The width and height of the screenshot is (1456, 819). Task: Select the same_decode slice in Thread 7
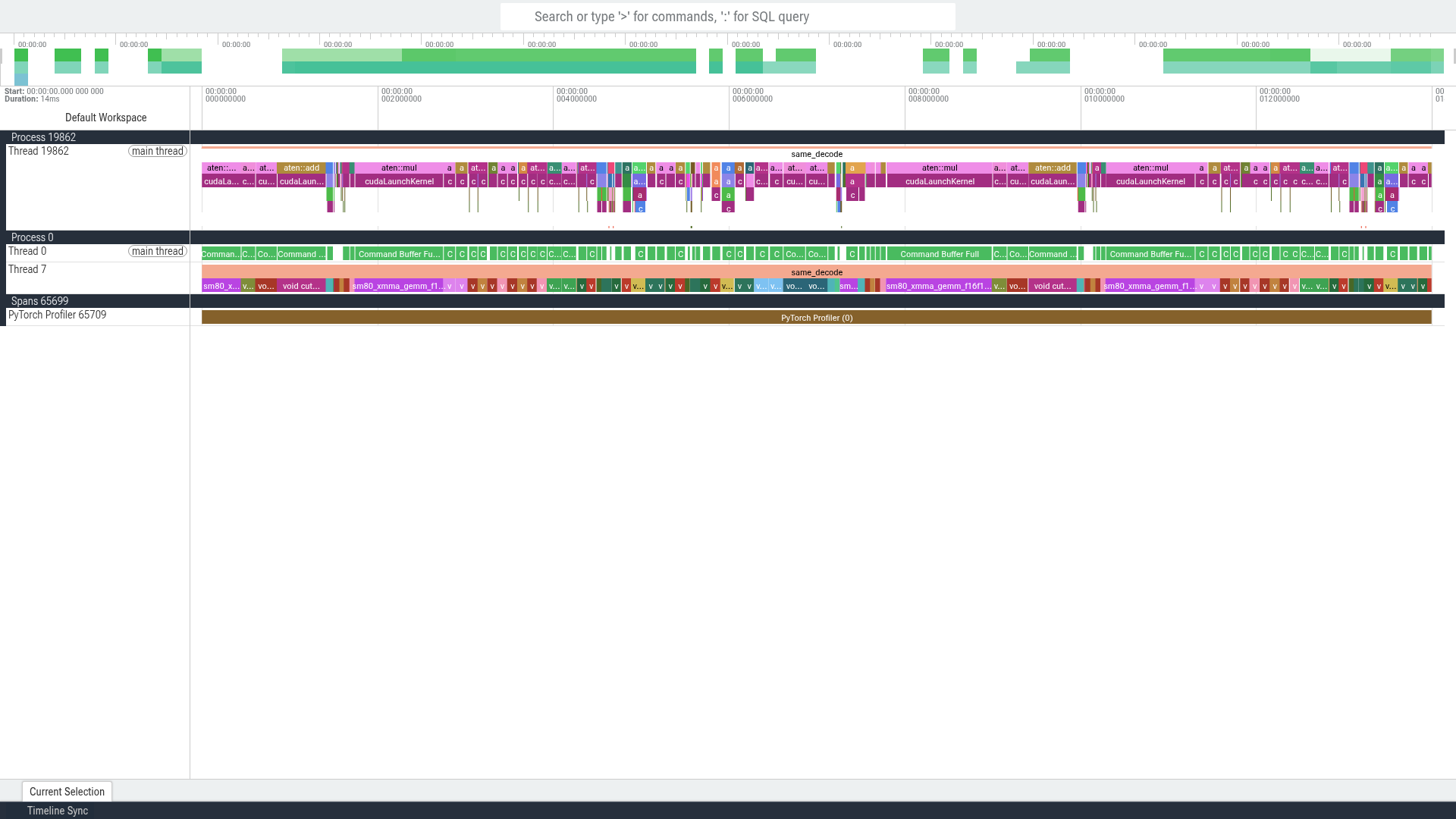tap(817, 272)
